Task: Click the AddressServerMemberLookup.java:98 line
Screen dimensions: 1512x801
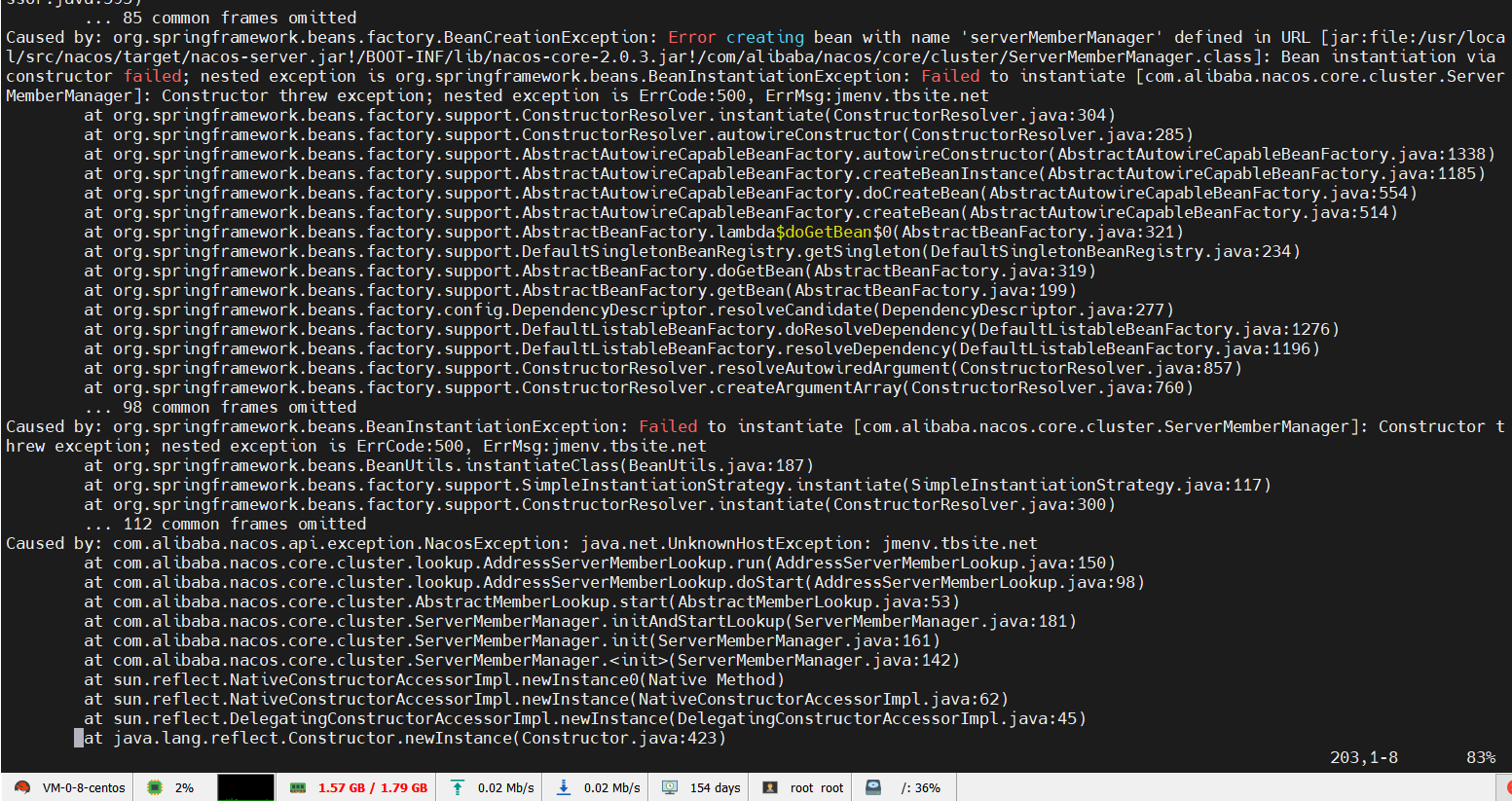Action: click(x=614, y=582)
